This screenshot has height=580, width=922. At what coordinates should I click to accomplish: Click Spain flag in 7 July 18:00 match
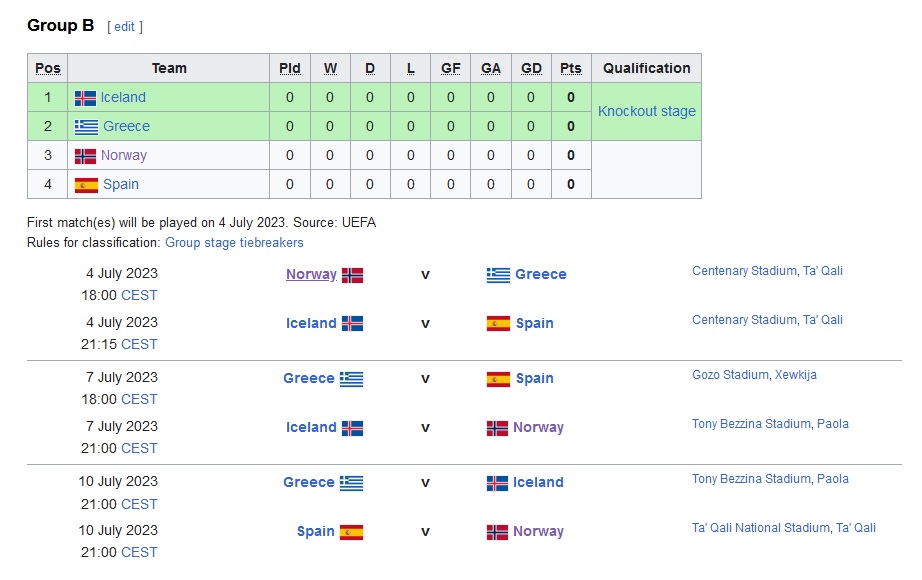[x=498, y=379]
